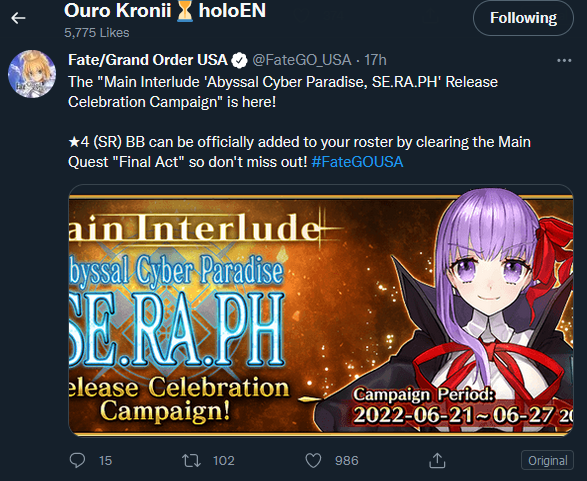The width and height of the screenshot is (587, 481).
Task: Click the Ouro Kronii holoEN header title
Action: pyautogui.click(x=165, y=10)
